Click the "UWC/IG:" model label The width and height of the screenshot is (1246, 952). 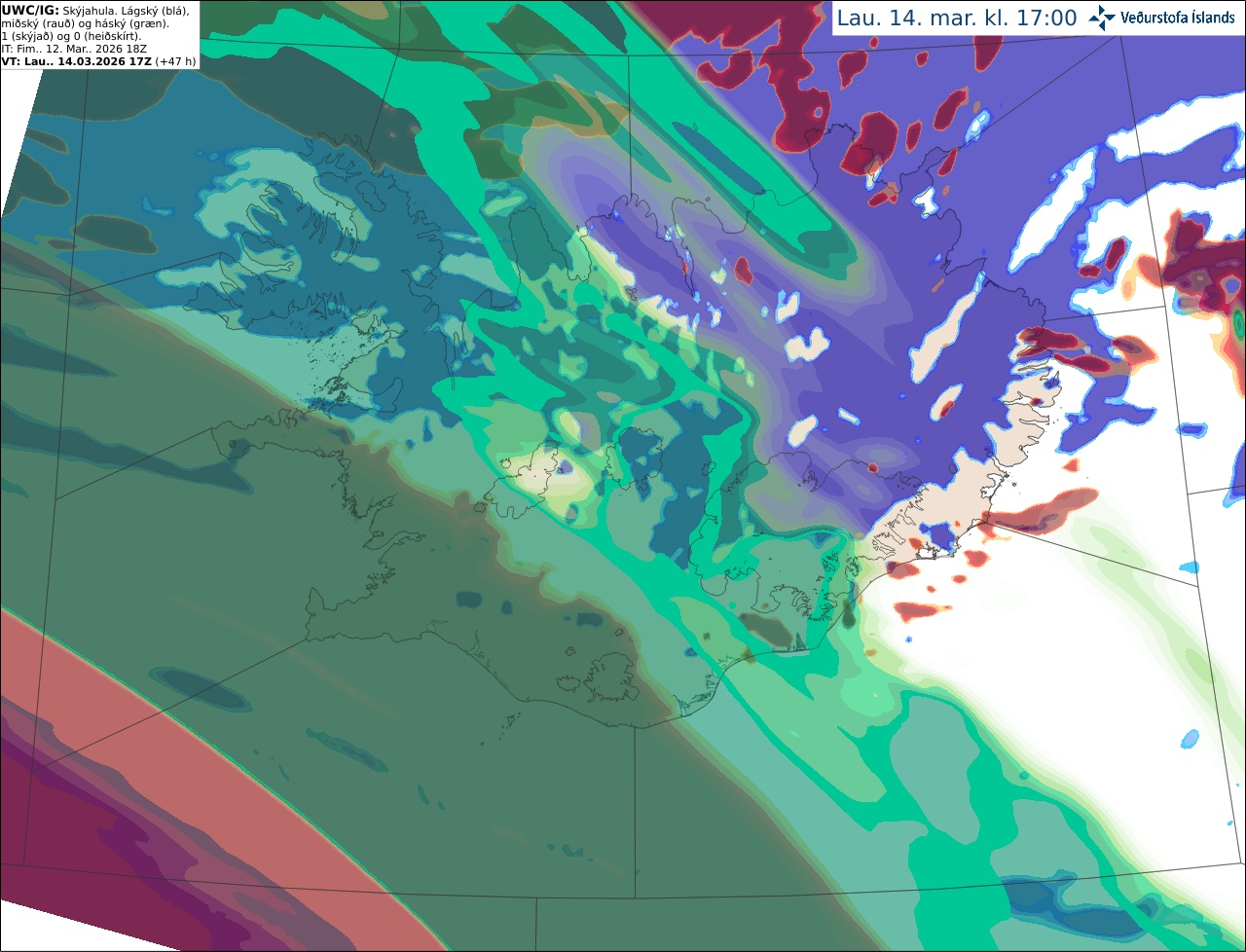(x=30, y=10)
